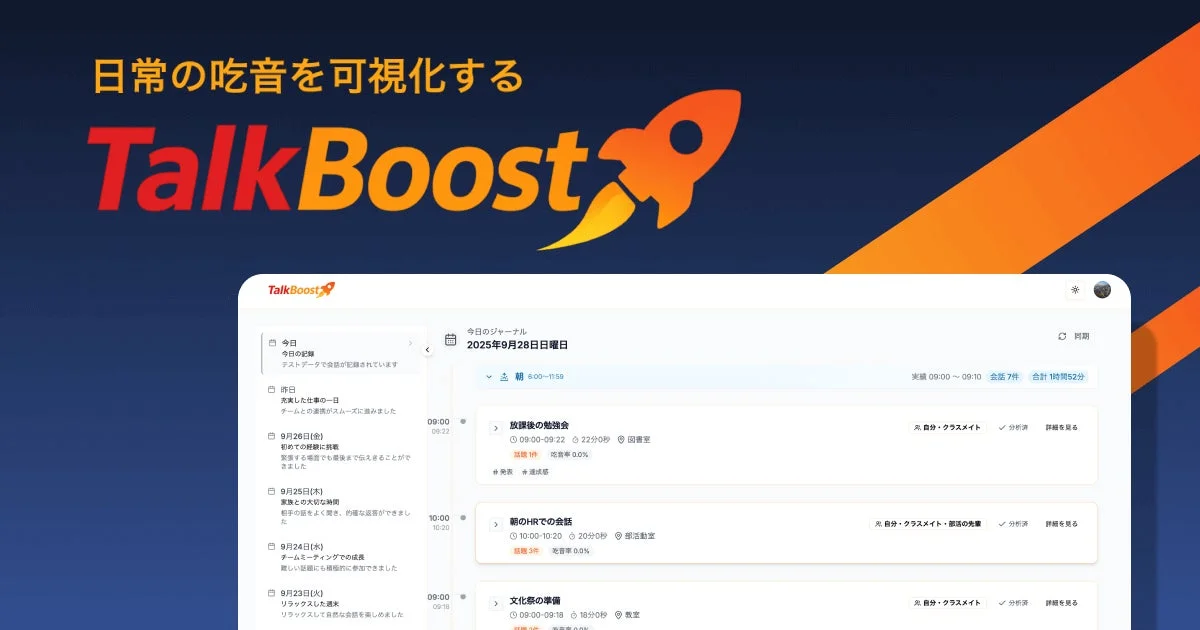Click the clock icon on 放課後の勉強会 entry
Viewport: 1200px width, 630px height.
coord(513,439)
